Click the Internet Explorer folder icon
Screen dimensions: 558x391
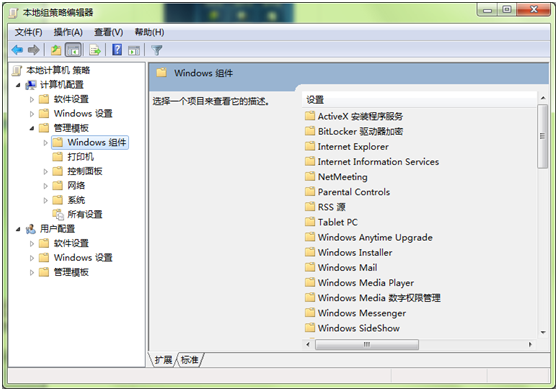[310, 146]
